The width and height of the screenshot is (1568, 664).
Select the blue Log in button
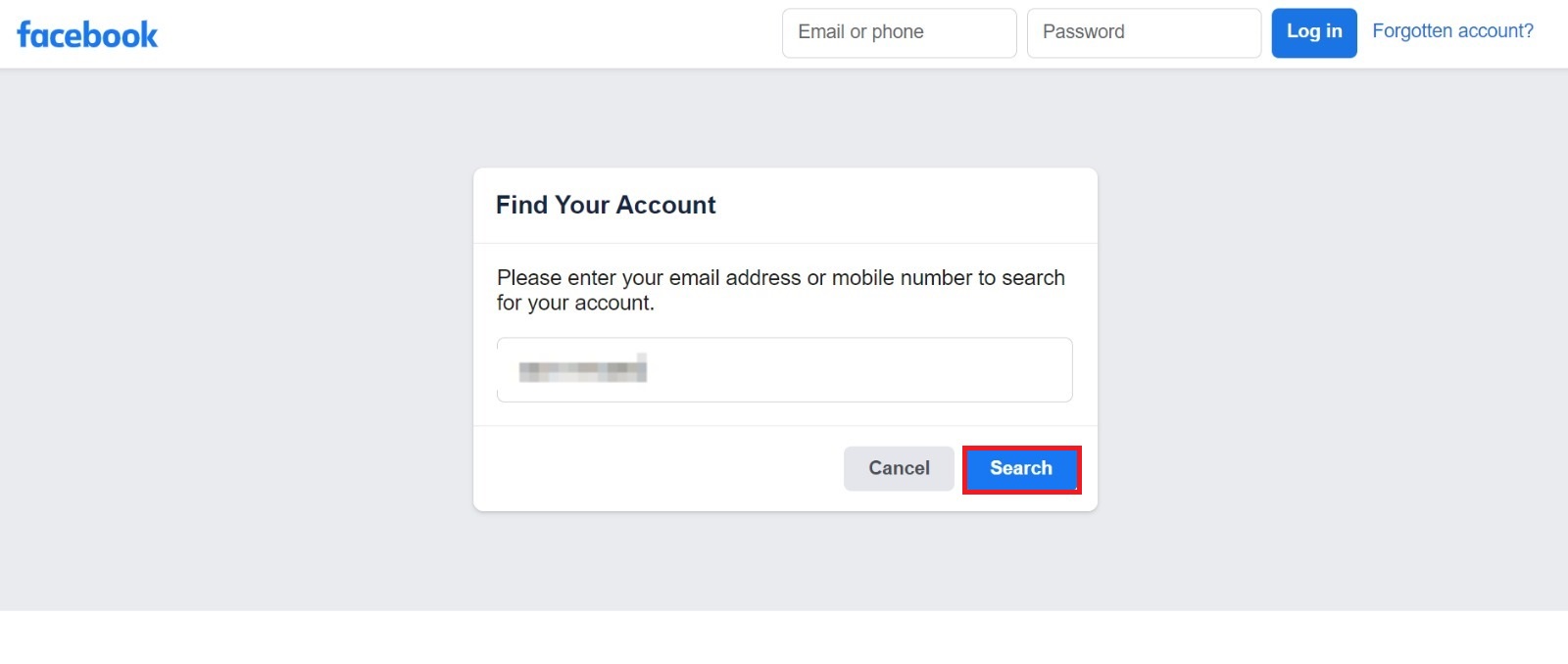(1313, 31)
